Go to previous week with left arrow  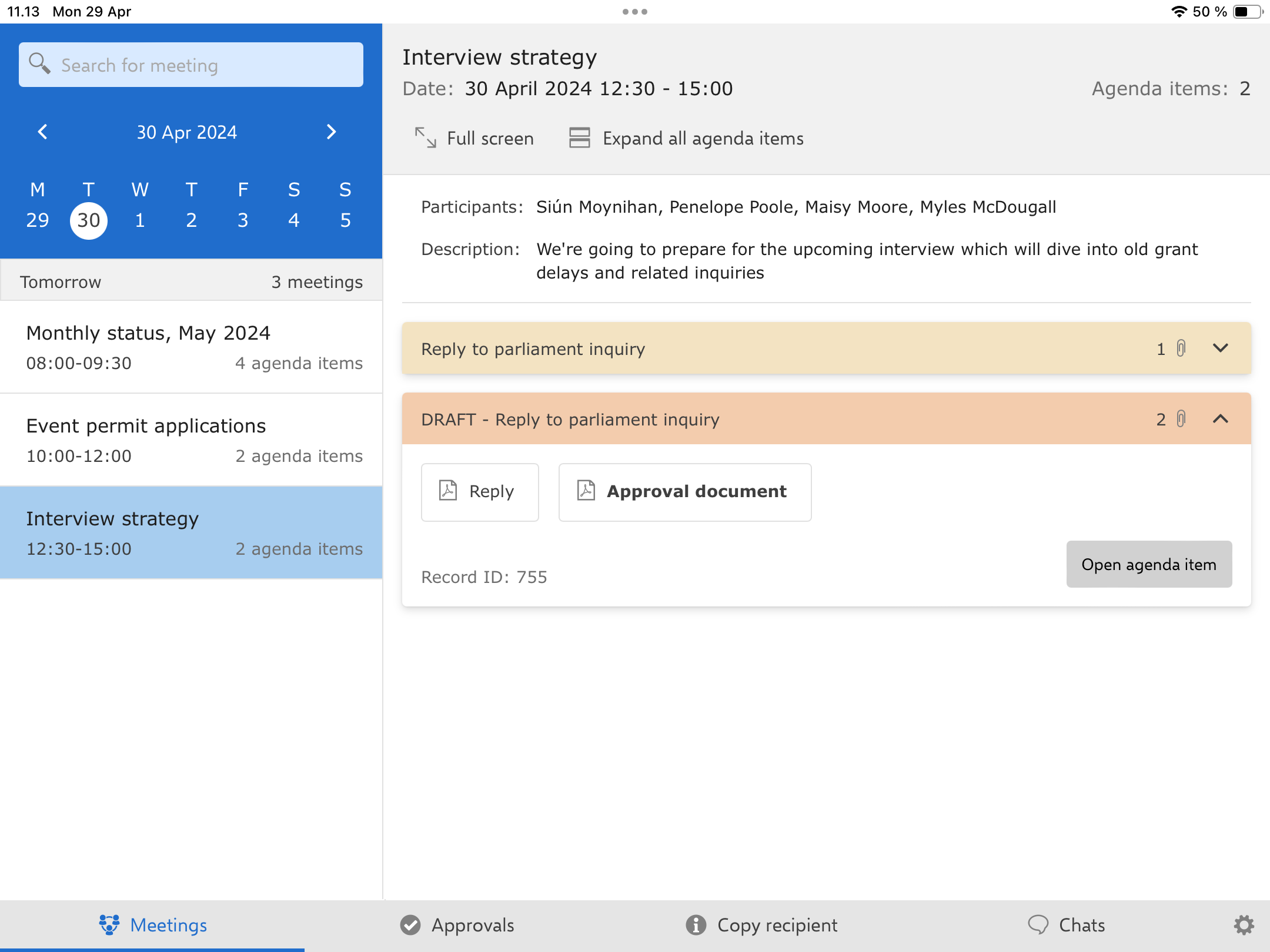coord(42,132)
